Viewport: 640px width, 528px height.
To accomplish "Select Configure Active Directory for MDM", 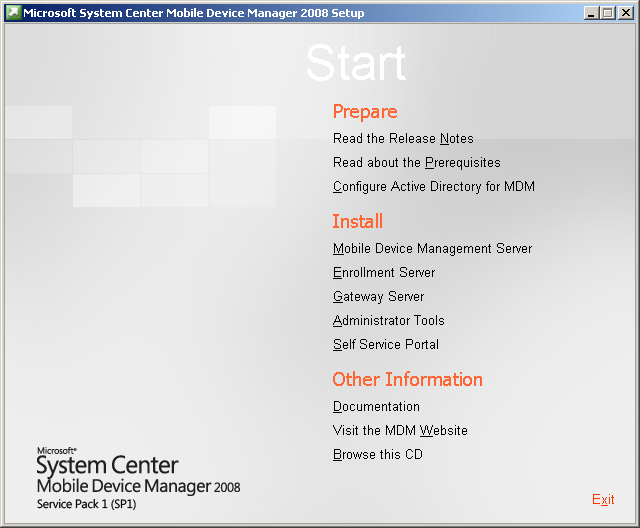I will coord(433,187).
